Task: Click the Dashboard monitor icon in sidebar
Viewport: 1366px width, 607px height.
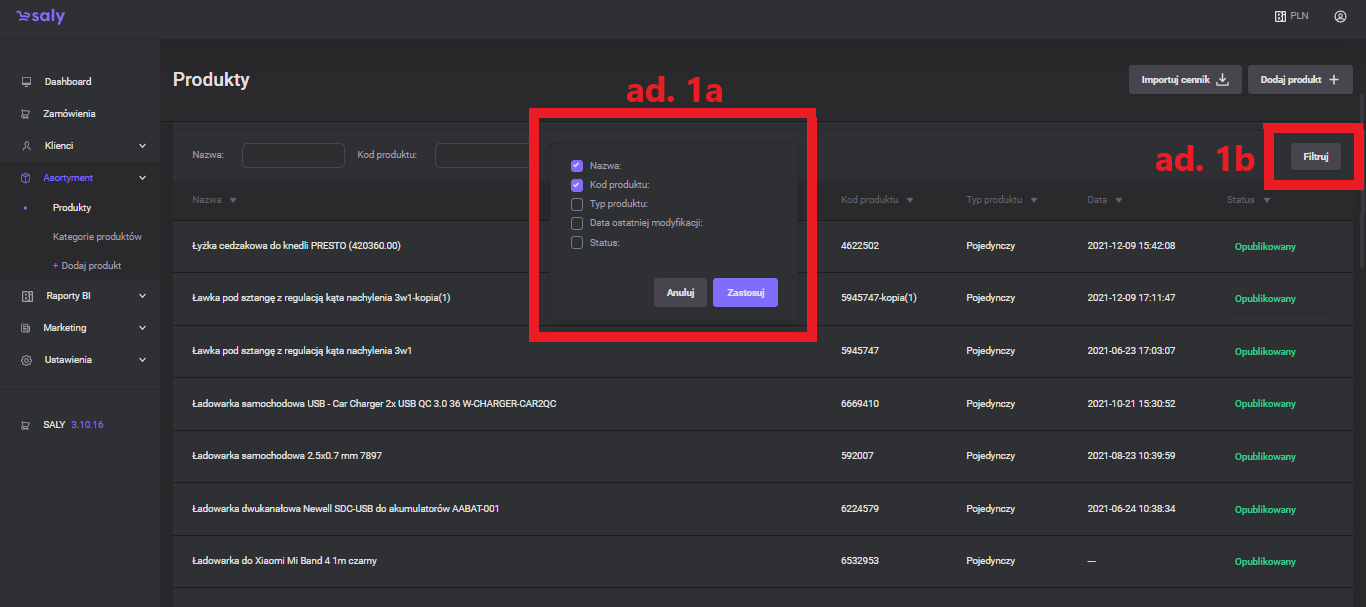Action: point(27,82)
